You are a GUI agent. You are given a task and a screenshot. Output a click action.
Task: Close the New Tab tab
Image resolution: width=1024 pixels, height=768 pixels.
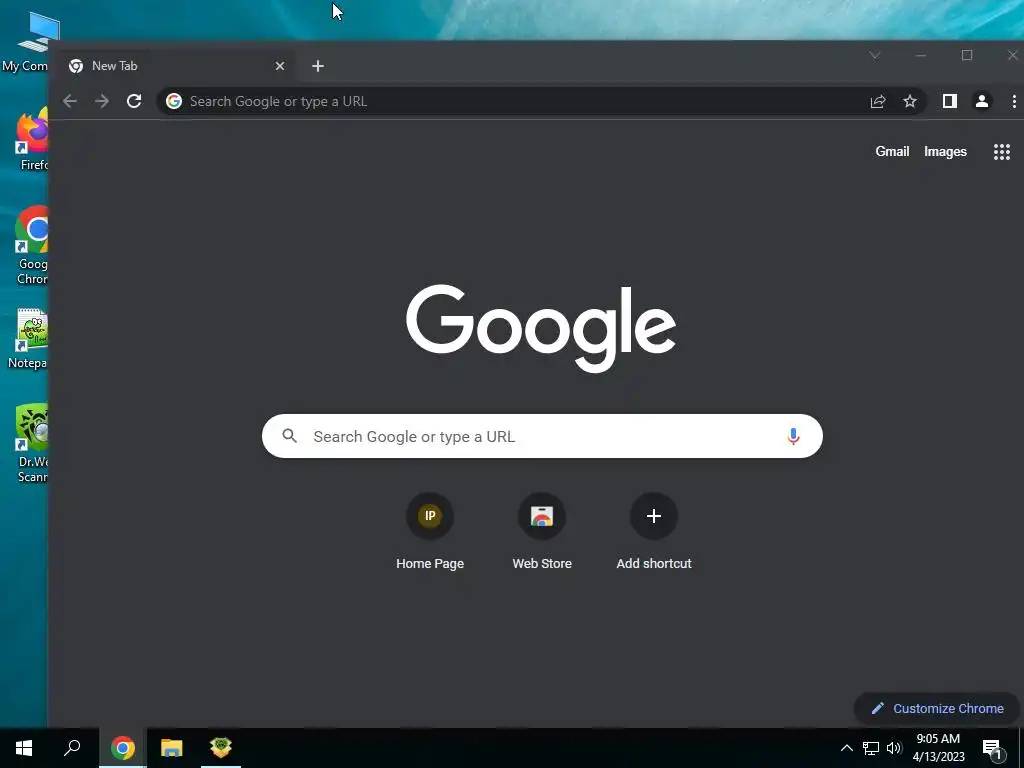[x=280, y=66]
